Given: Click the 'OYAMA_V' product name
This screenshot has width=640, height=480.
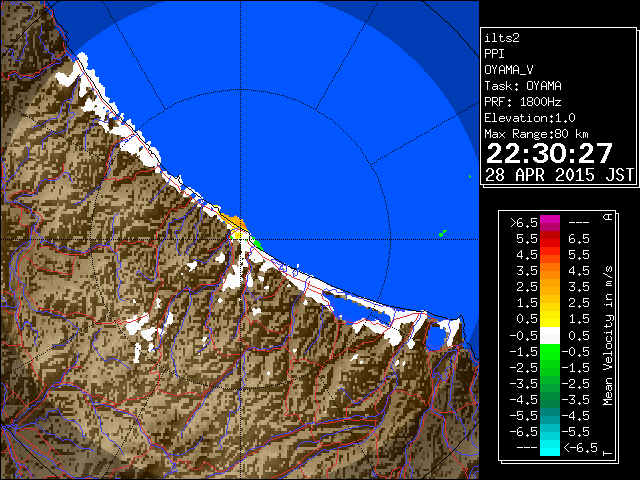Looking at the screenshot, I should [x=509, y=70].
